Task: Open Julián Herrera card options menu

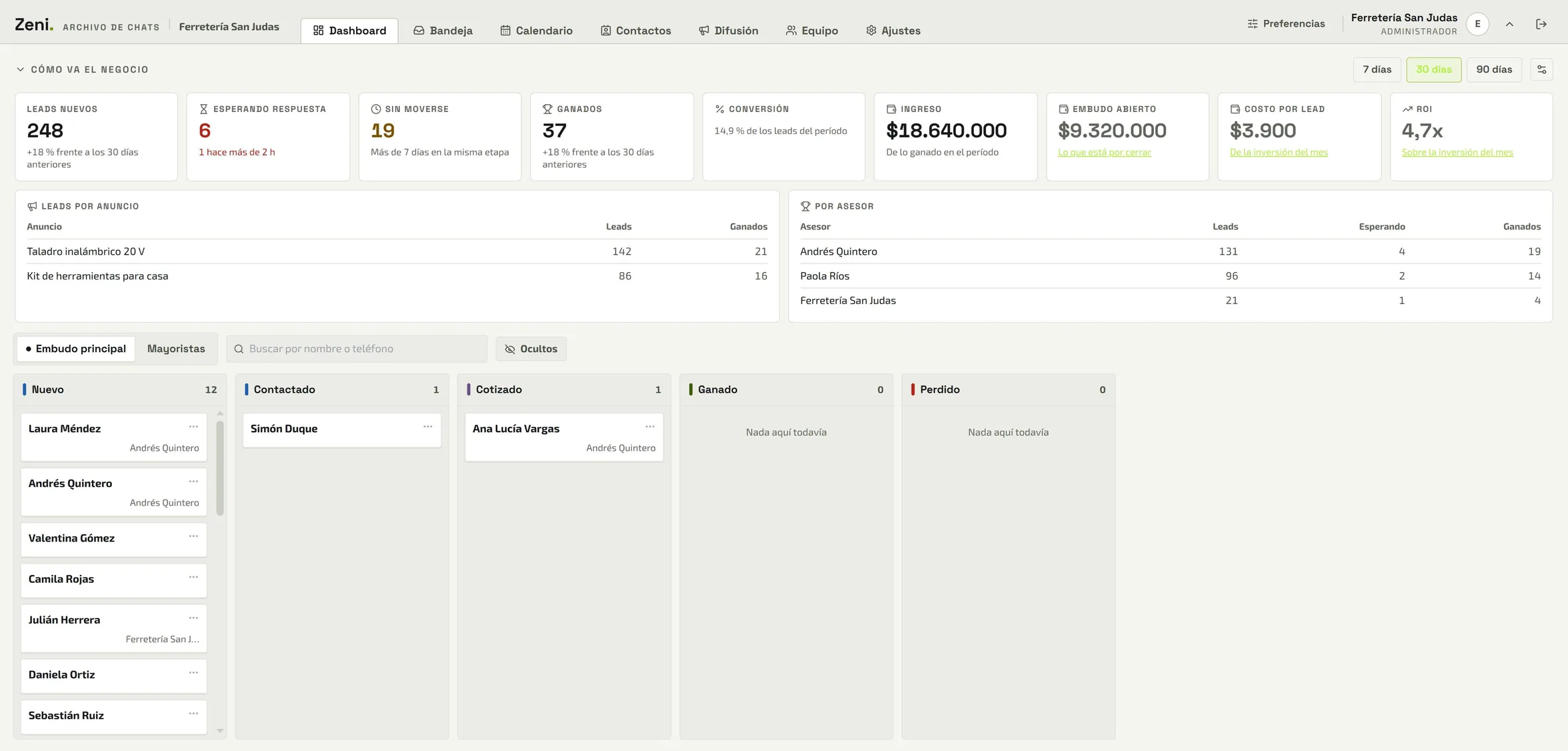Action: coord(193,618)
